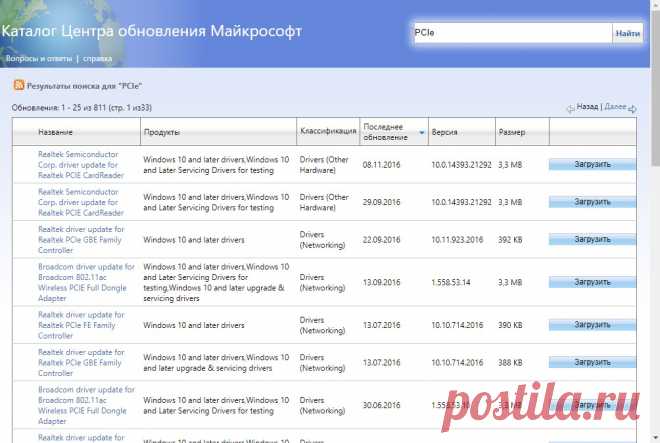
Task: Click the date cell 22.09.2016
Action: click(381, 240)
